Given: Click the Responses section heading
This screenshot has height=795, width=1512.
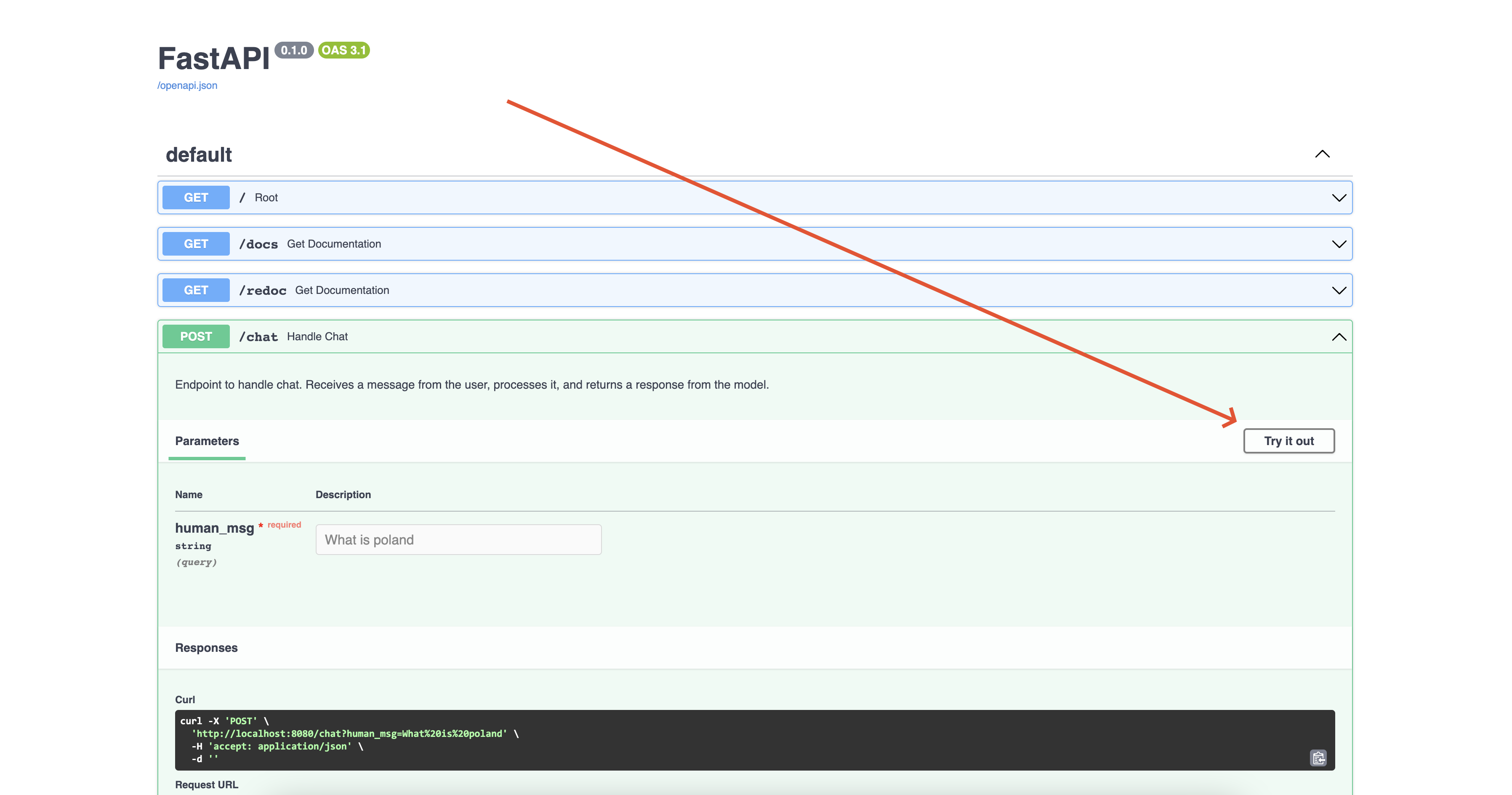Looking at the screenshot, I should [206, 648].
